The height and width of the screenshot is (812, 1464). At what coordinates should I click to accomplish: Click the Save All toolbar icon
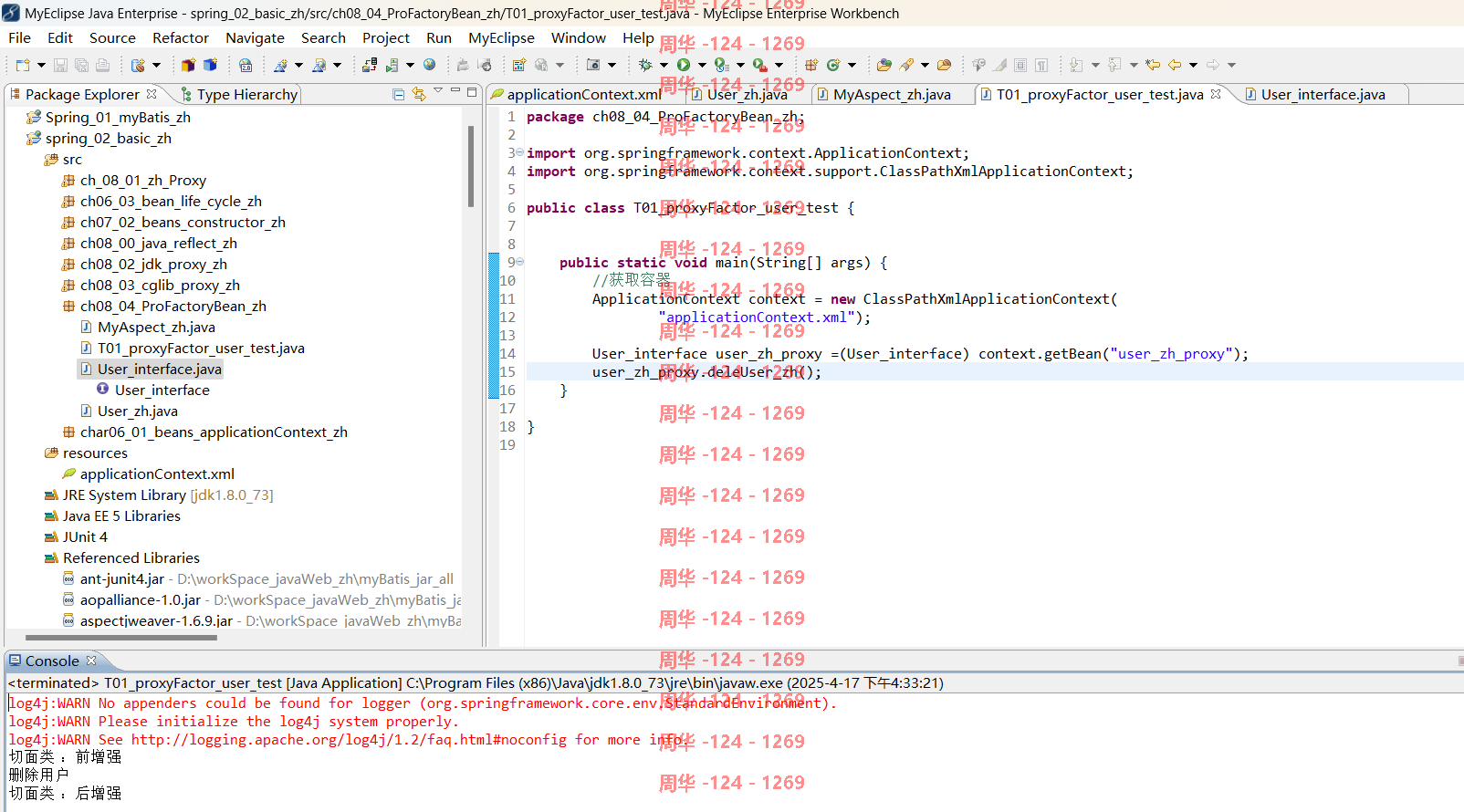[x=81, y=65]
